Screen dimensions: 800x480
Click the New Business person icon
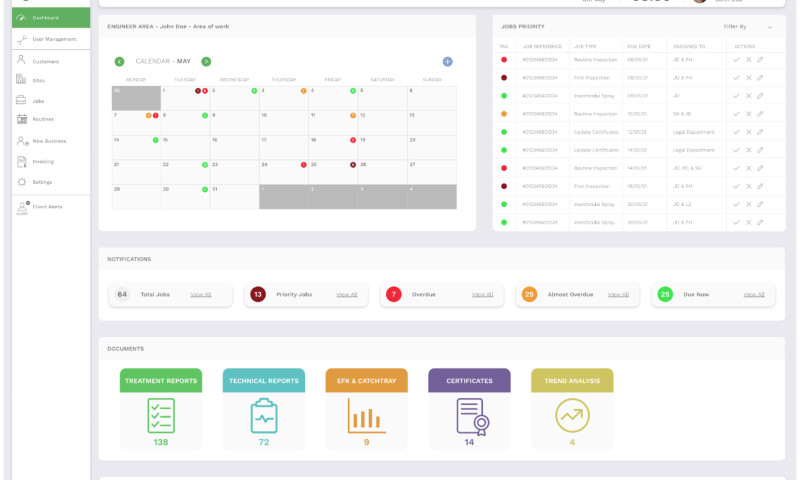coord(22,141)
